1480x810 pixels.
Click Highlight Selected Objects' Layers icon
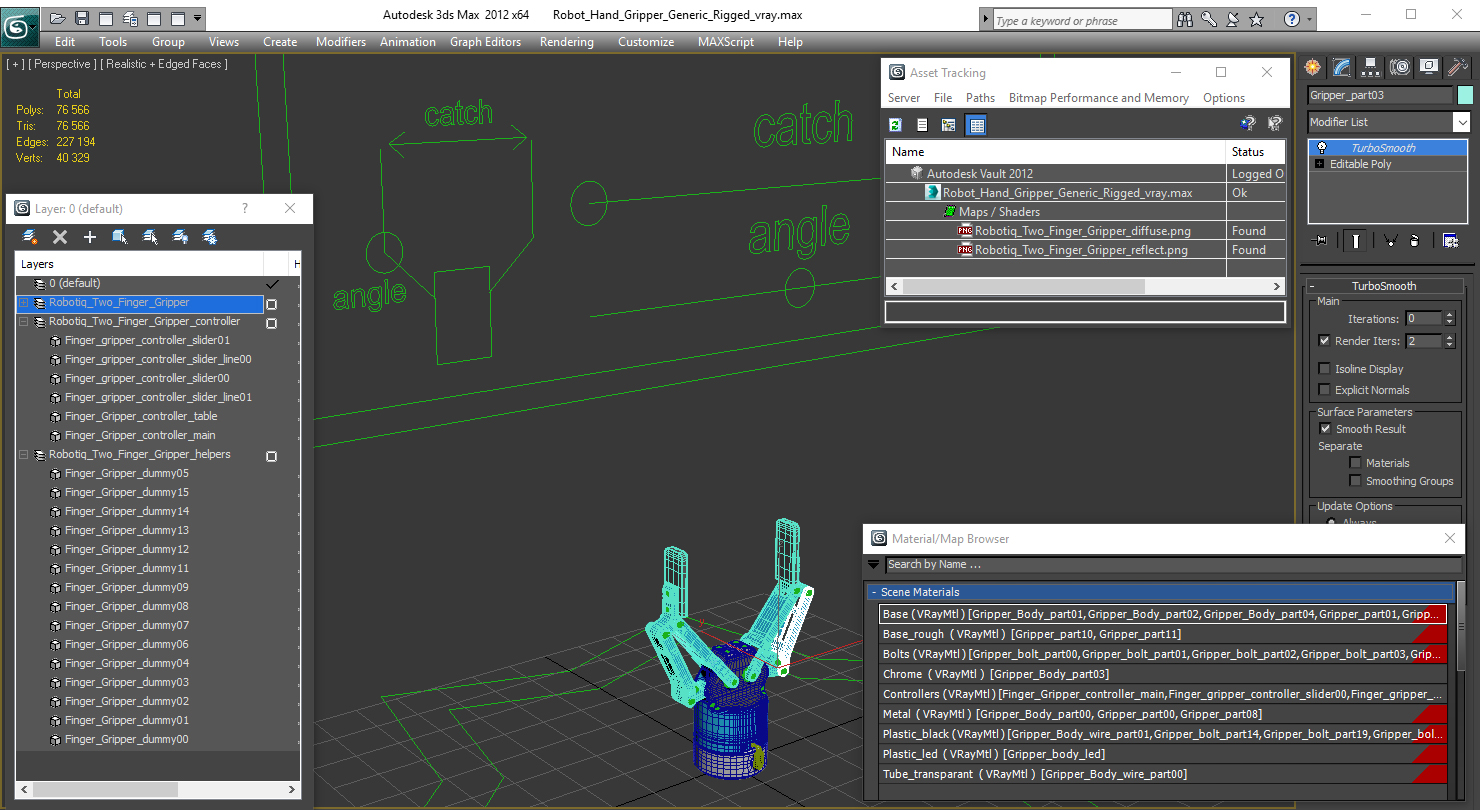[150, 237]
